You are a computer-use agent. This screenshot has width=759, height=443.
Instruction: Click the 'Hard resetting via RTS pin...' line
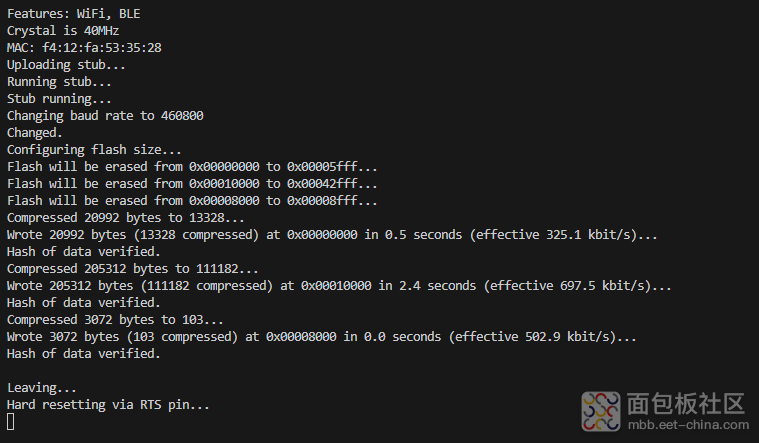click(x=108, y=405)
